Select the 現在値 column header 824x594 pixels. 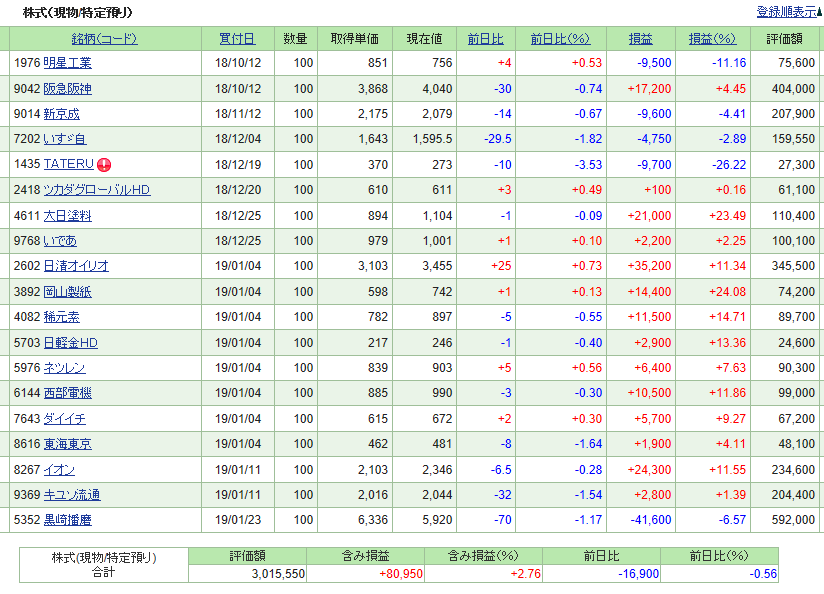425,39
